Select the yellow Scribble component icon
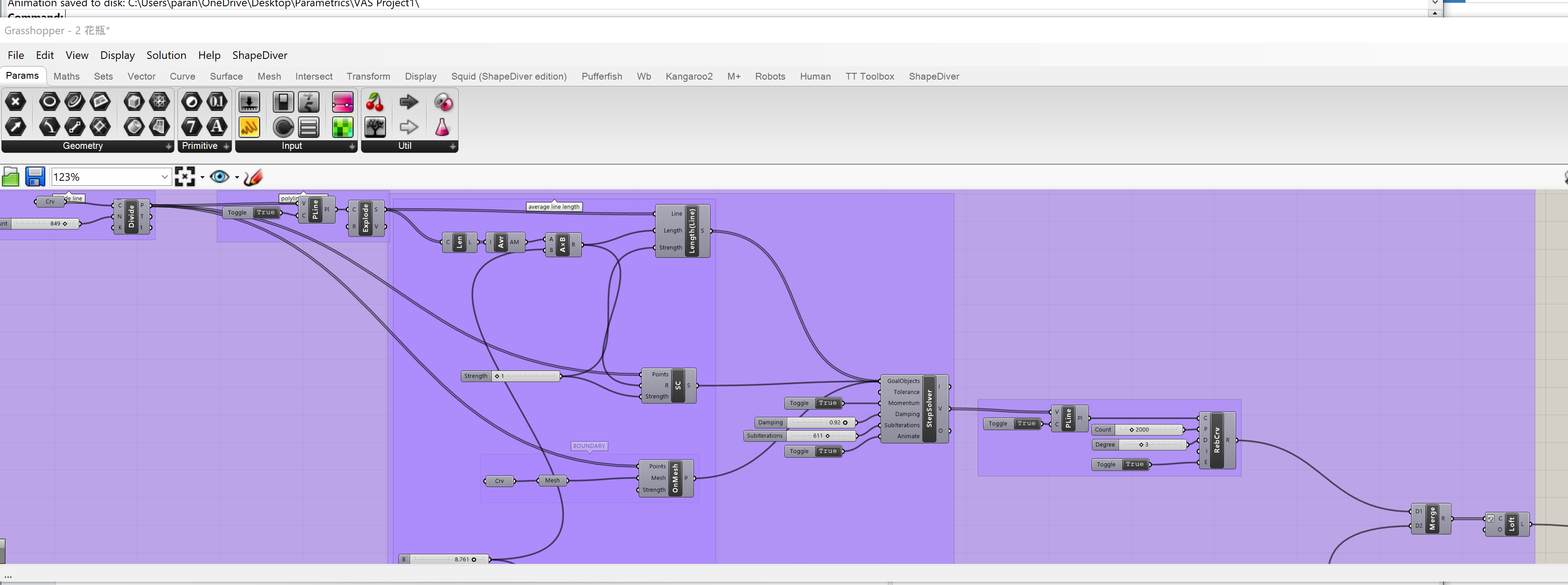 [x=249, y=127]
